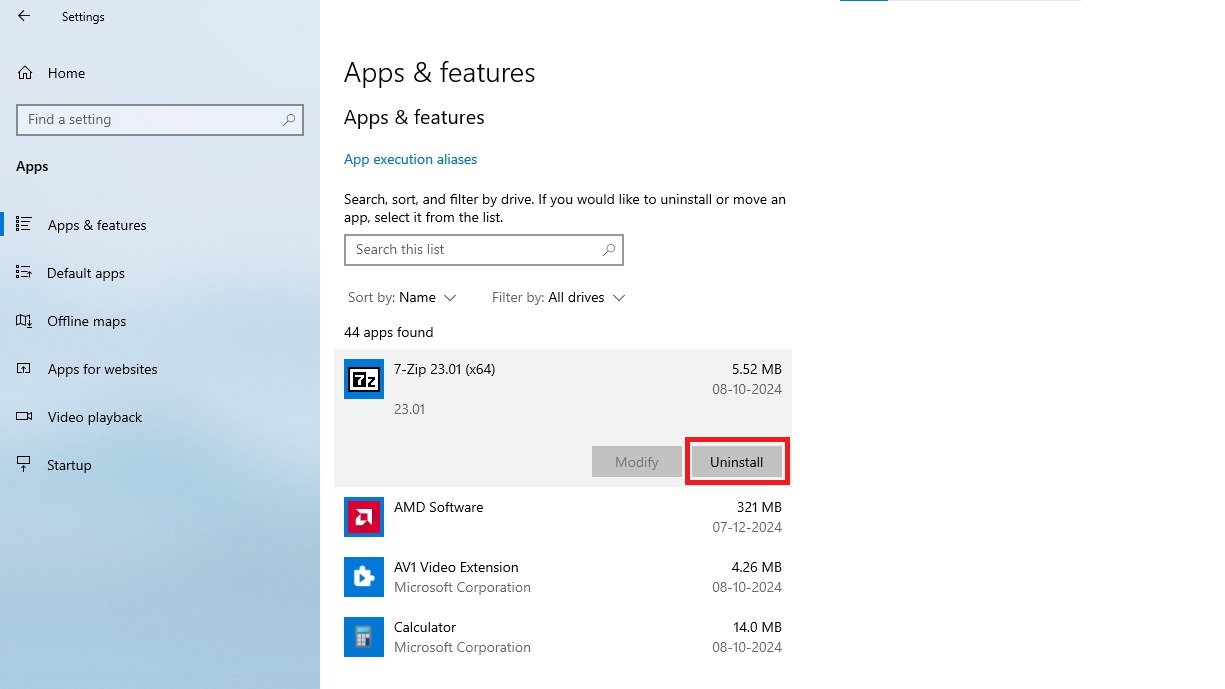Select the Apps for websites icon
The height and width of the screenshot is (689, 1225).
pyautogui.click(x=24, y=369)
